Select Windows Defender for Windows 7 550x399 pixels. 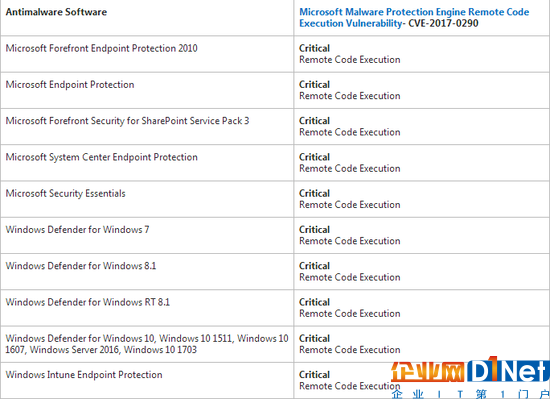tap(77, 230)
